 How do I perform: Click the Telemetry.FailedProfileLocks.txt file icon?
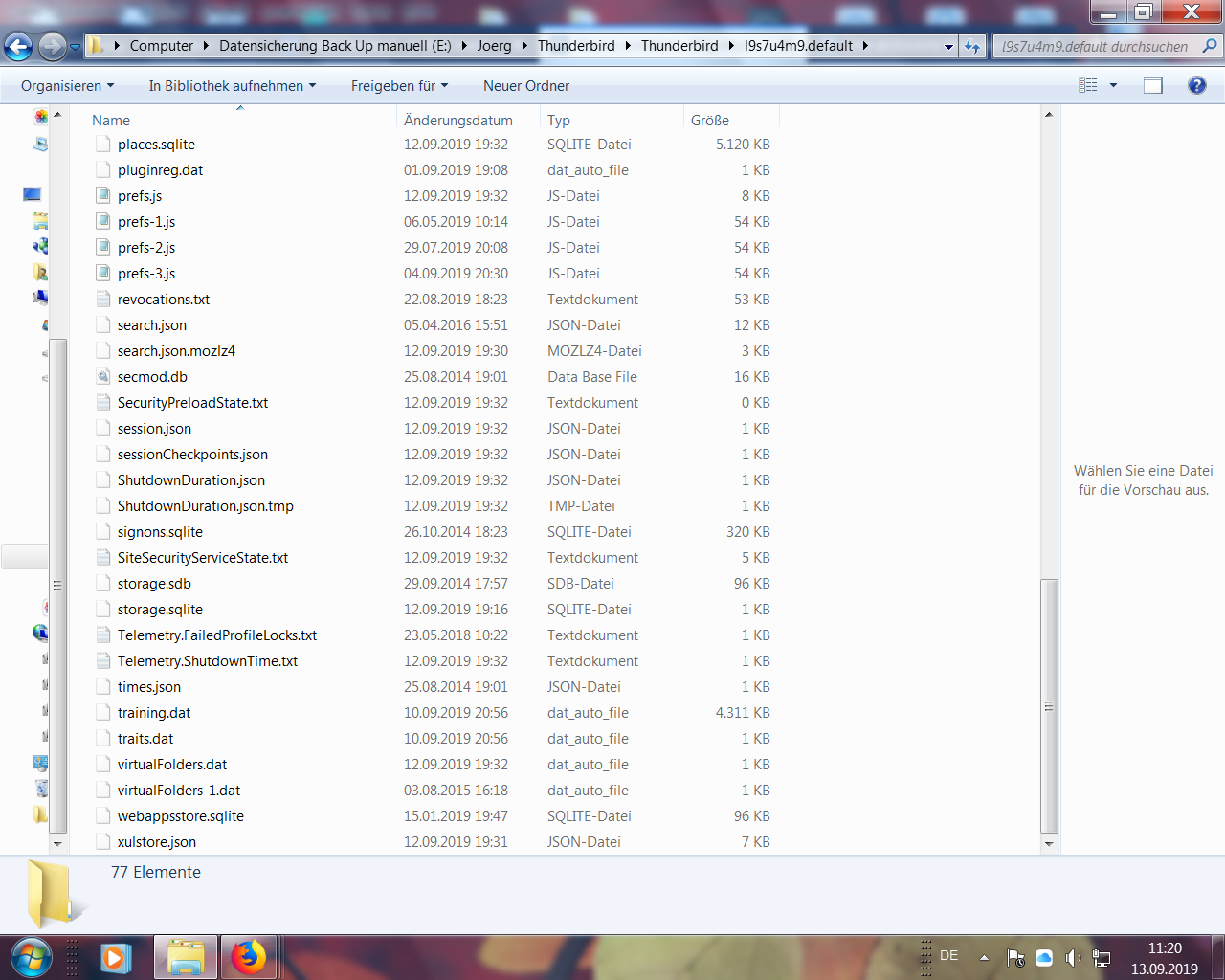103,635
